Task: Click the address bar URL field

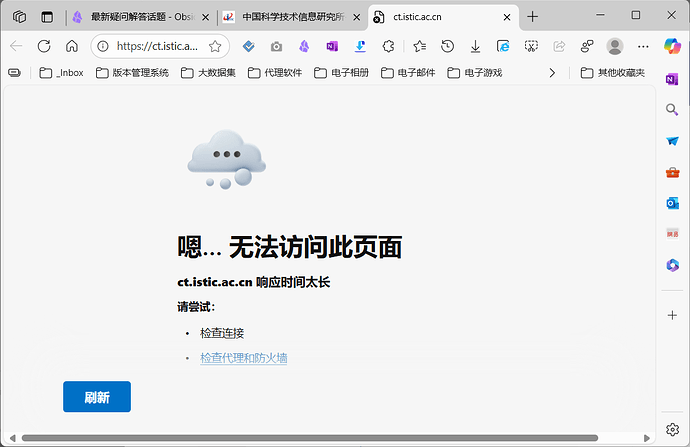Action: [x=158, y=46]
